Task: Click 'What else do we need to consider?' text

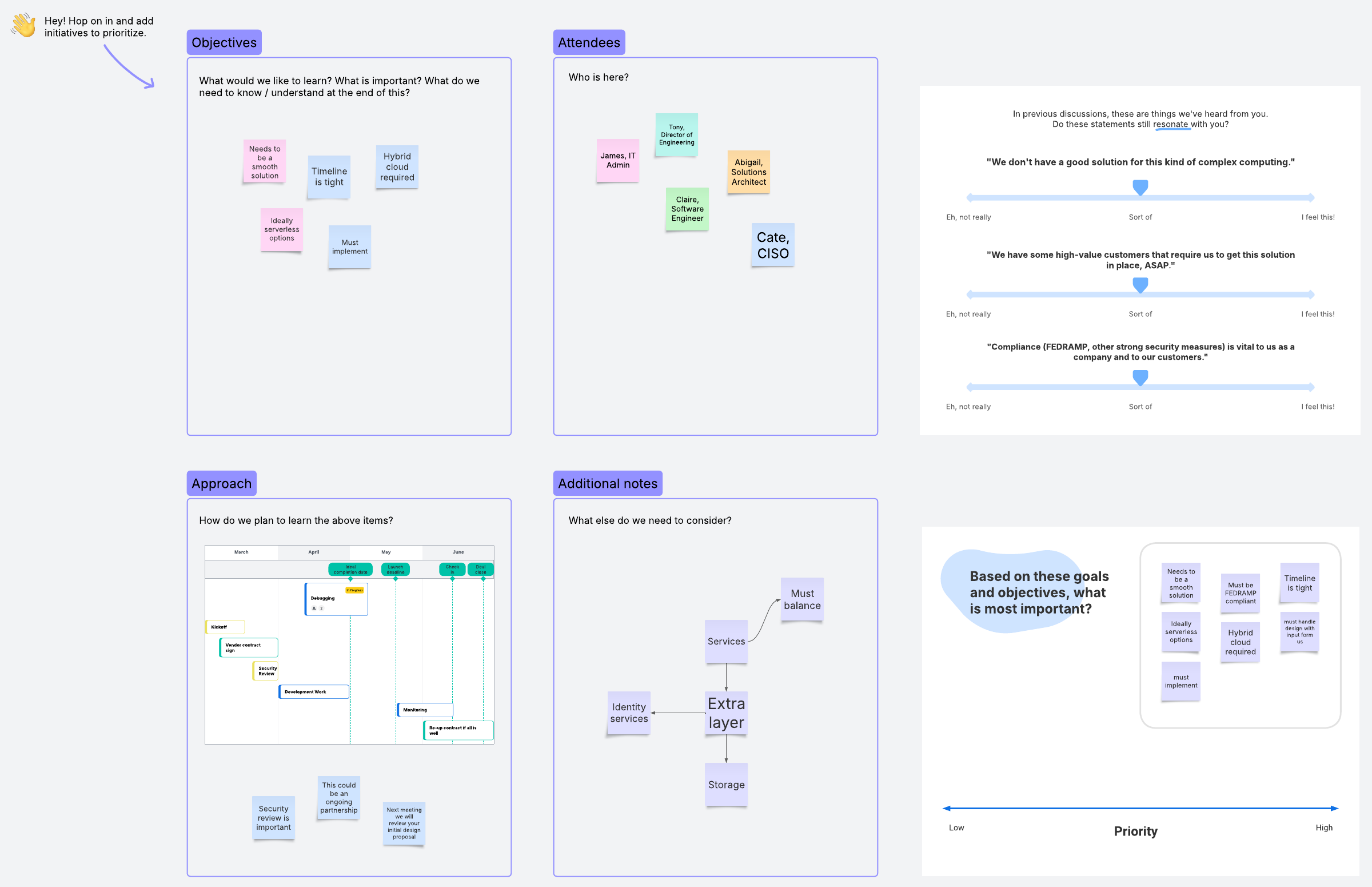Action: point(649,520)
